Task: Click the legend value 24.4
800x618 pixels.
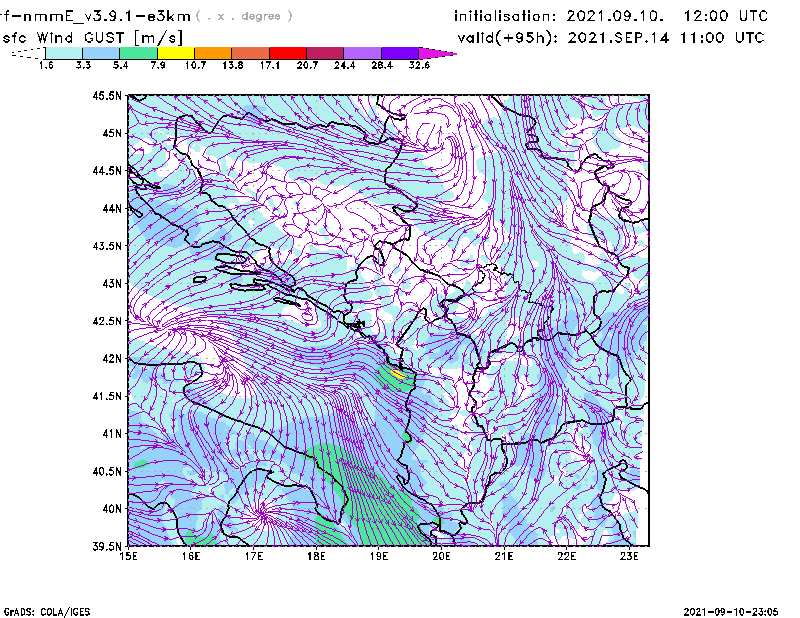Action: click(344, 65)
